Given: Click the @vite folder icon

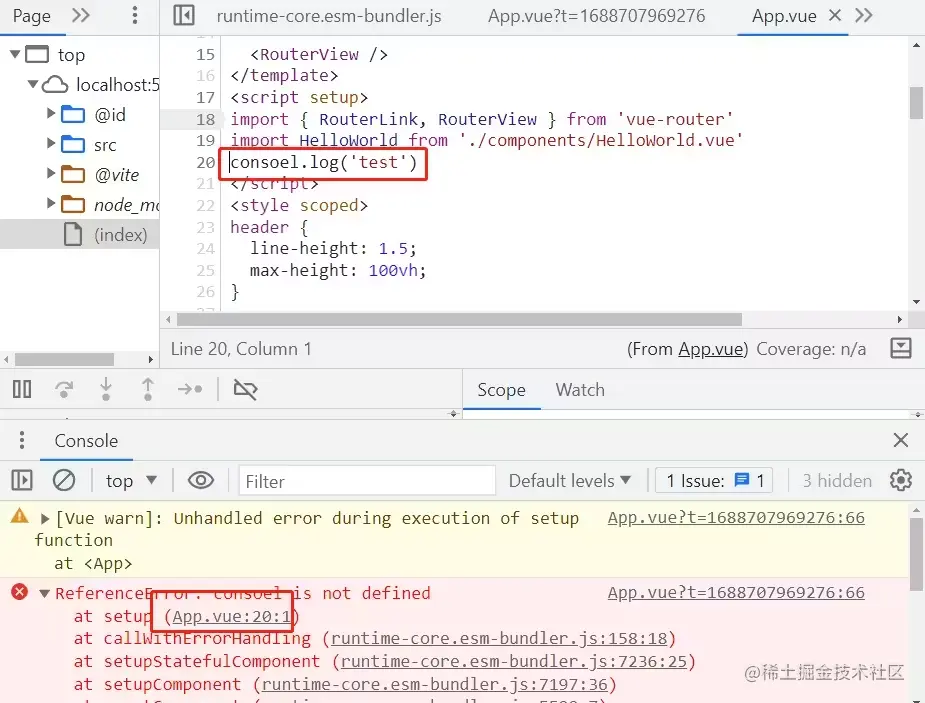Looking at the screenshot, I should pos(73,174).
